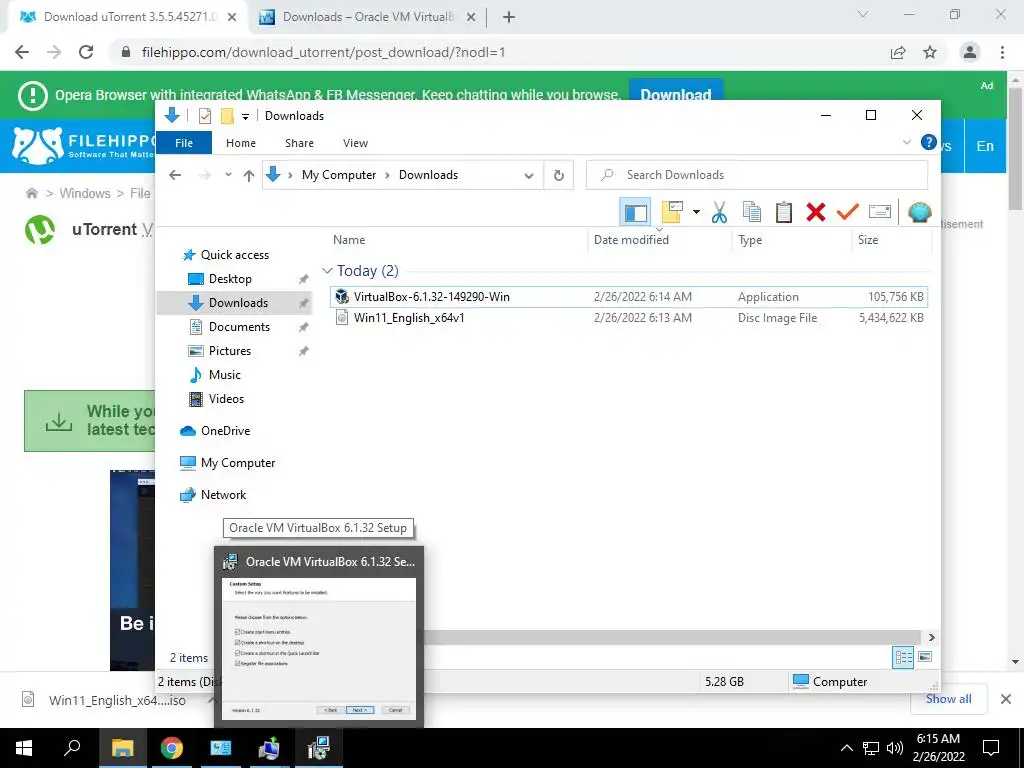Open the Share ribbon tab
1024x768 pixels.
pos(299,143)
